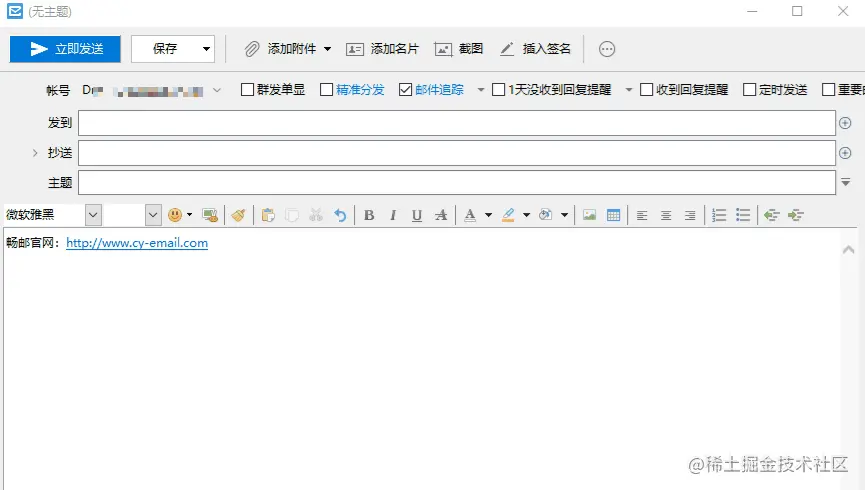The width and height of the screenshot is (865, 490).
Task: Expand the 添加附件 dropdown arrow
Action: (327, 49)
